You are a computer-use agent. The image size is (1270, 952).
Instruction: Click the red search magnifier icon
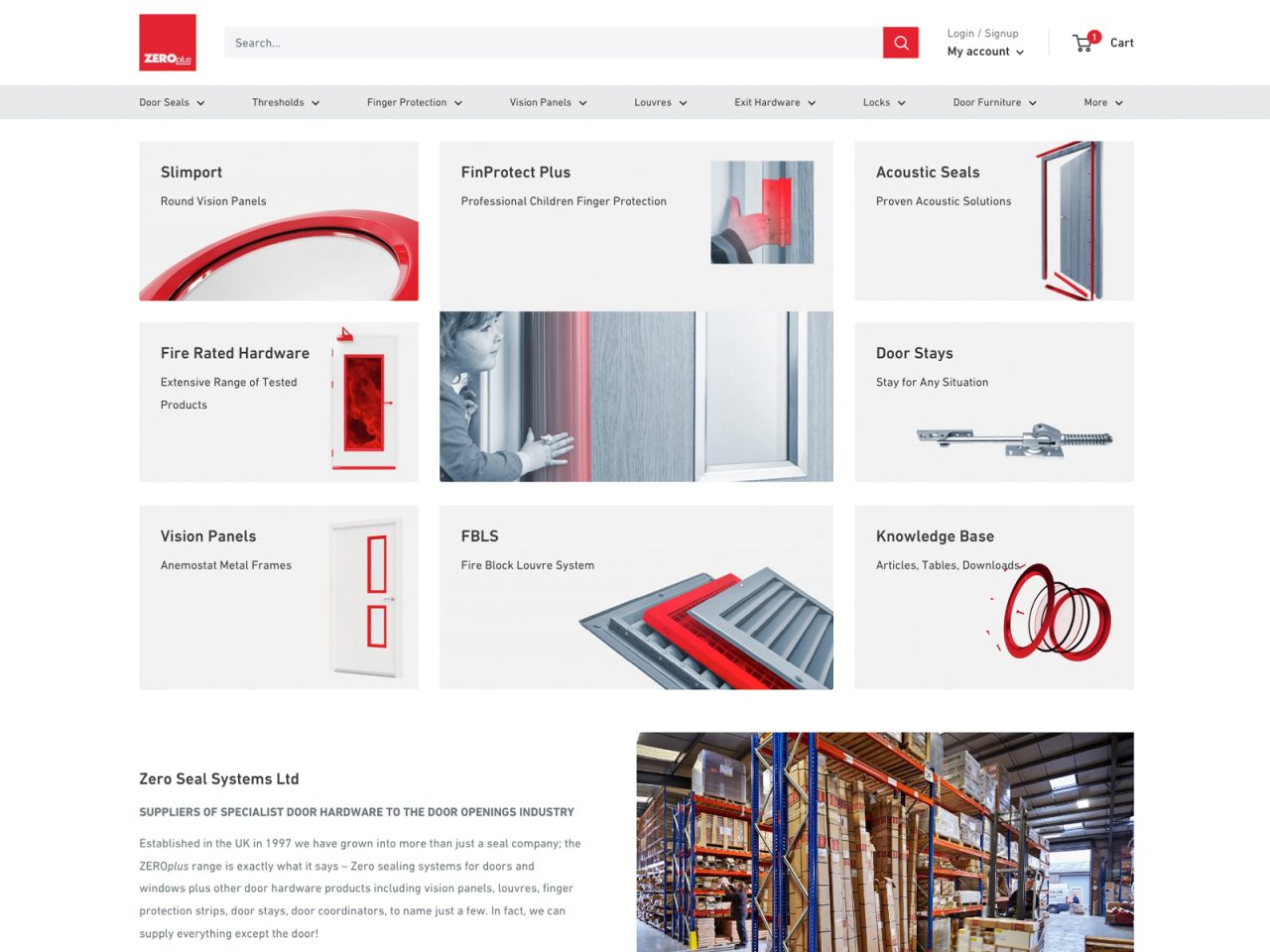(900, 43)
